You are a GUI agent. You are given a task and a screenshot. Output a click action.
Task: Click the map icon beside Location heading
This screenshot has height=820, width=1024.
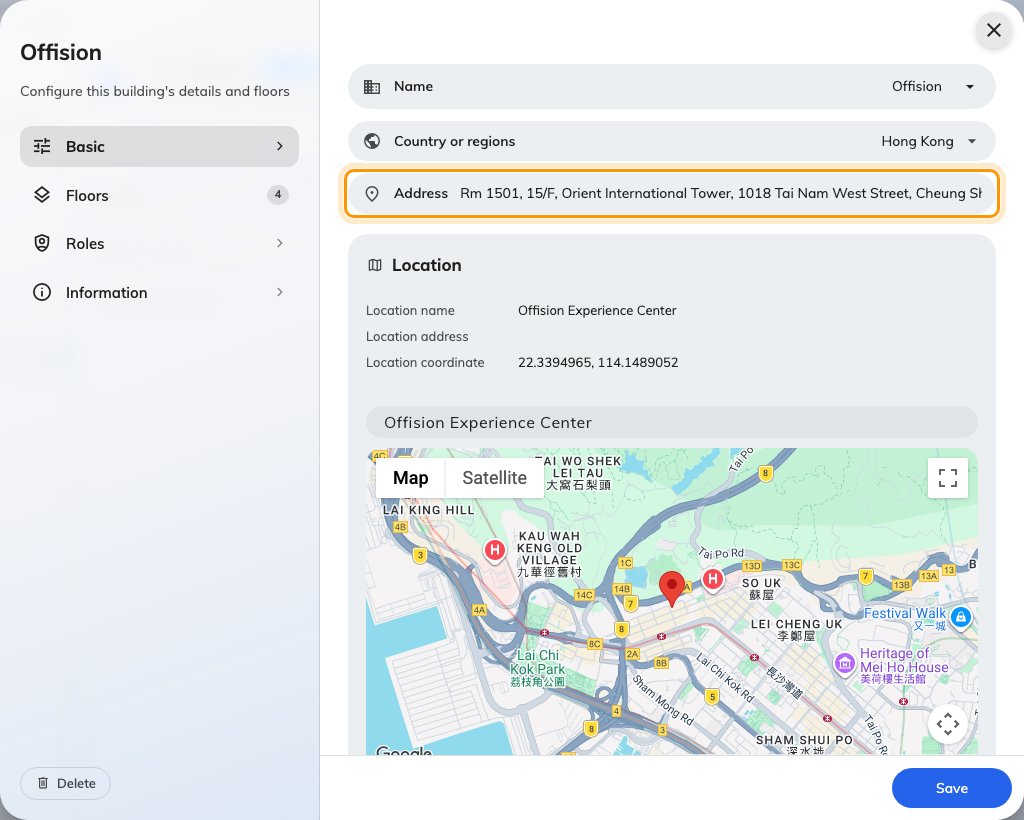coord(375,265)
